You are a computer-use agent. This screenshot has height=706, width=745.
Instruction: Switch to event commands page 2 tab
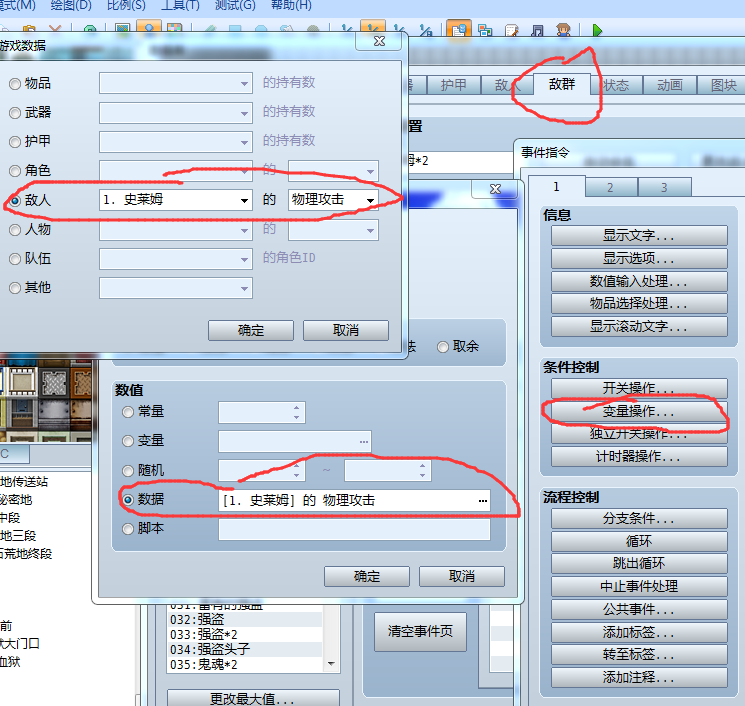pos(610,188)
